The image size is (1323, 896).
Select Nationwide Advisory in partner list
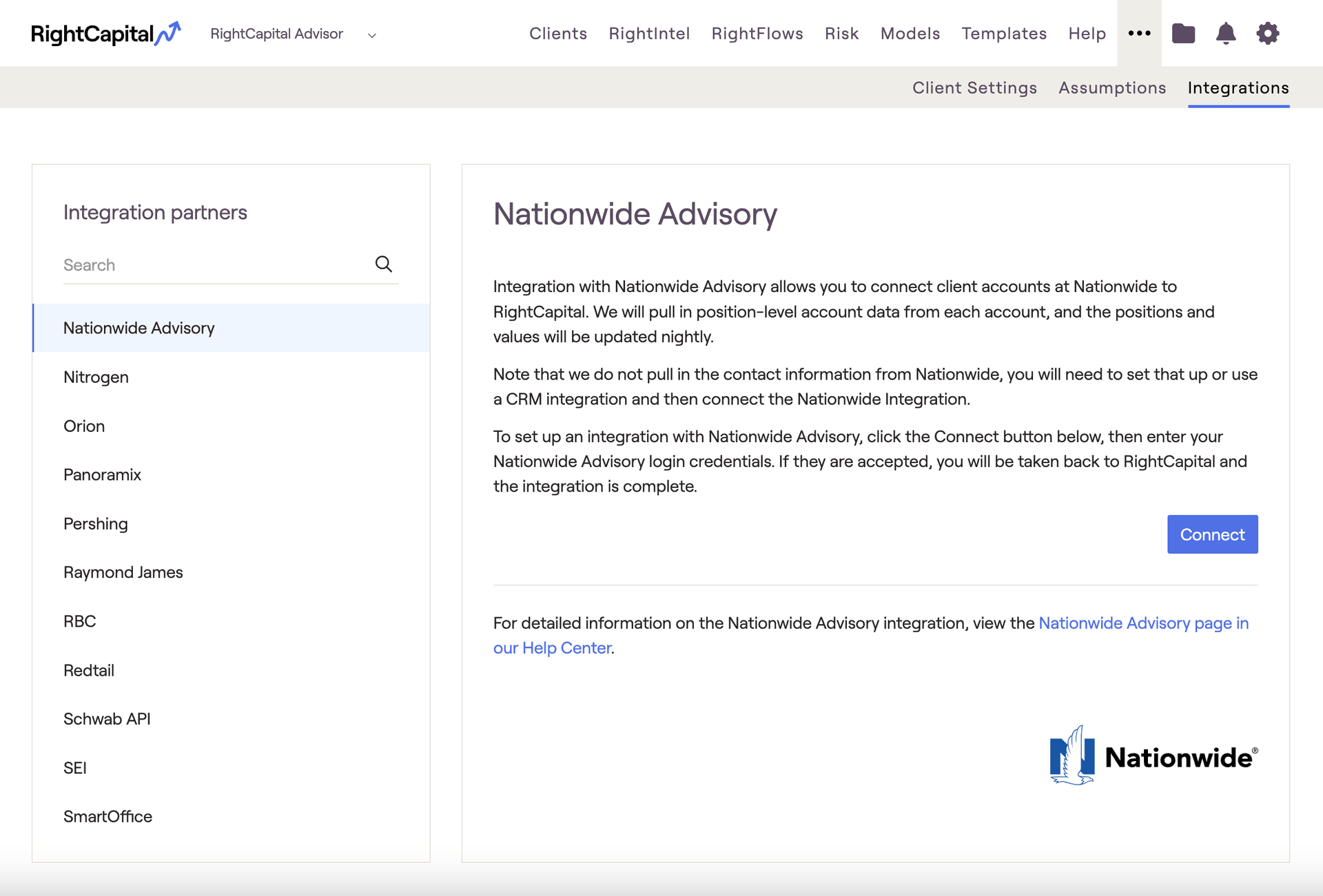pos(231,328)
